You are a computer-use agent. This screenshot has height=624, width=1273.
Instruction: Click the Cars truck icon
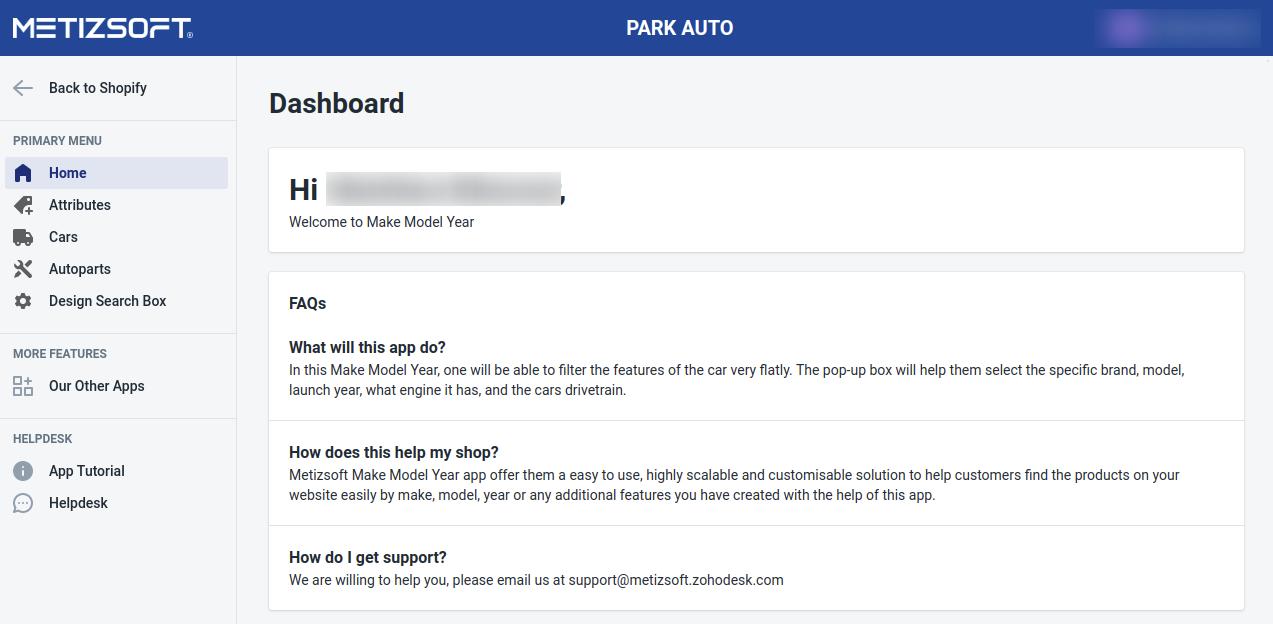[x=23, y=237]
